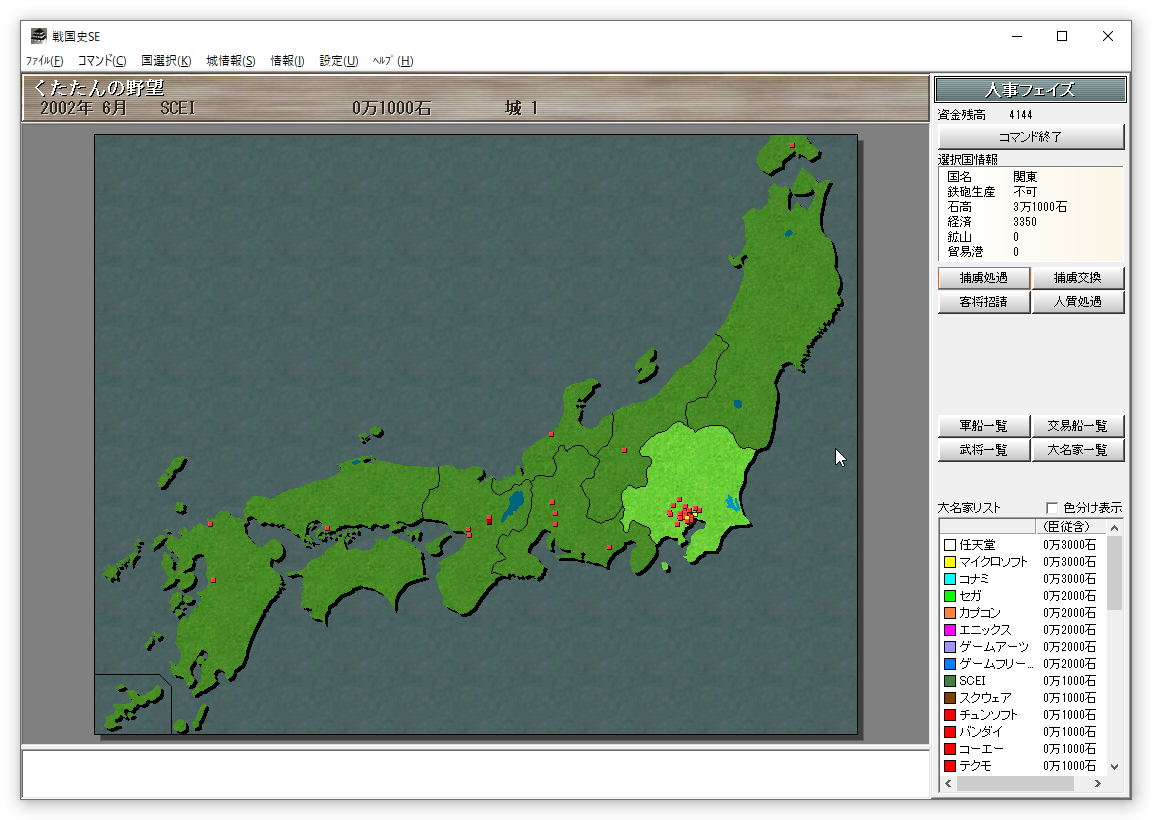The height and width of the screenshot is (820, 1152).
Task: Select the brown スクウェア clan entry
Action: point(984,698)
